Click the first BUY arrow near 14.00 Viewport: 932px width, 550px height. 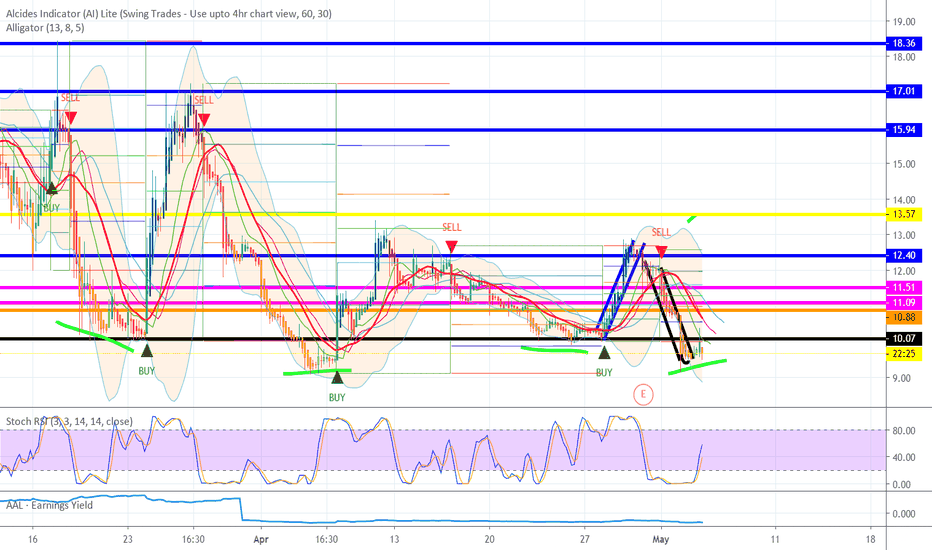(52, 188)
